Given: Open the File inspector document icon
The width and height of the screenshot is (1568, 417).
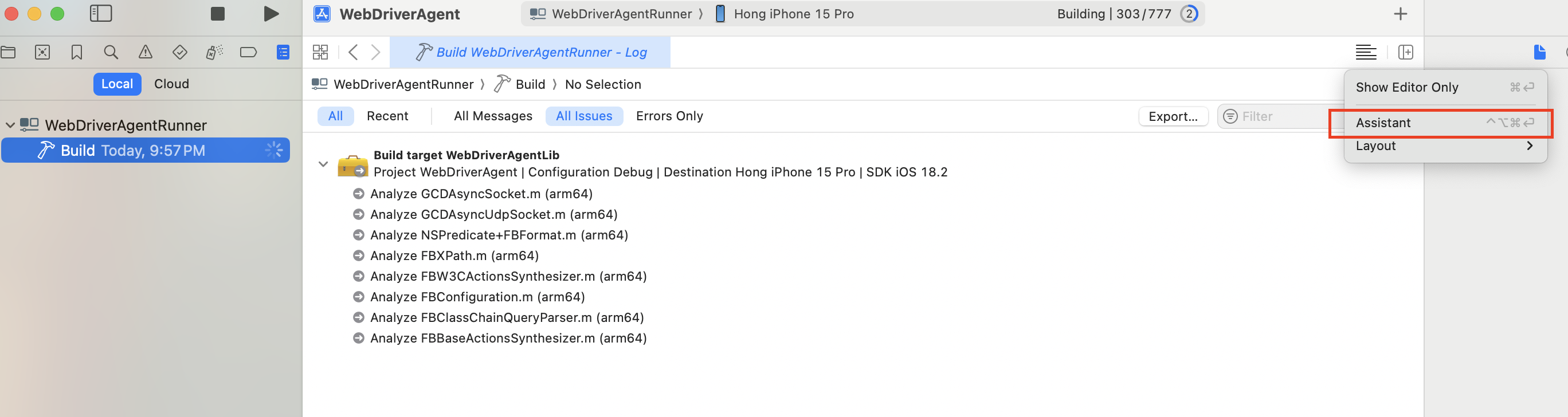Looking at the screenshot, I should pyautogui.click(x=1539, y=52).
